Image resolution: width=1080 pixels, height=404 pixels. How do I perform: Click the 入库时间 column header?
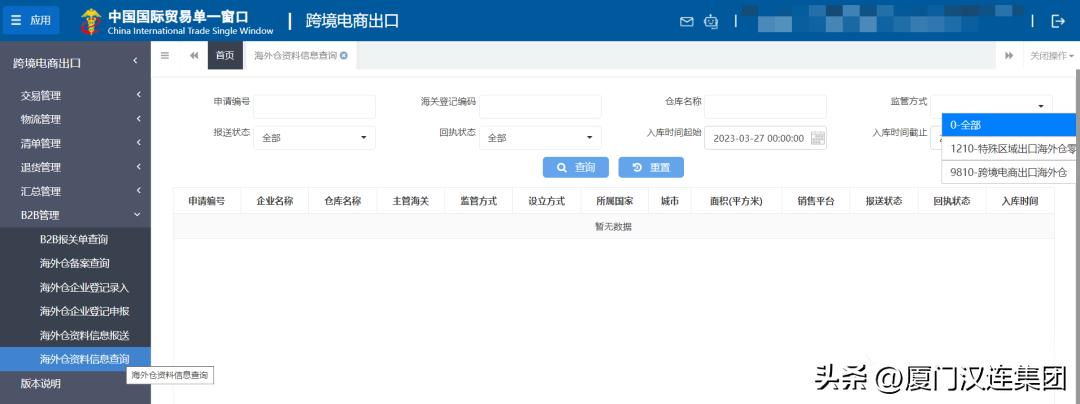coord(1020,201)
